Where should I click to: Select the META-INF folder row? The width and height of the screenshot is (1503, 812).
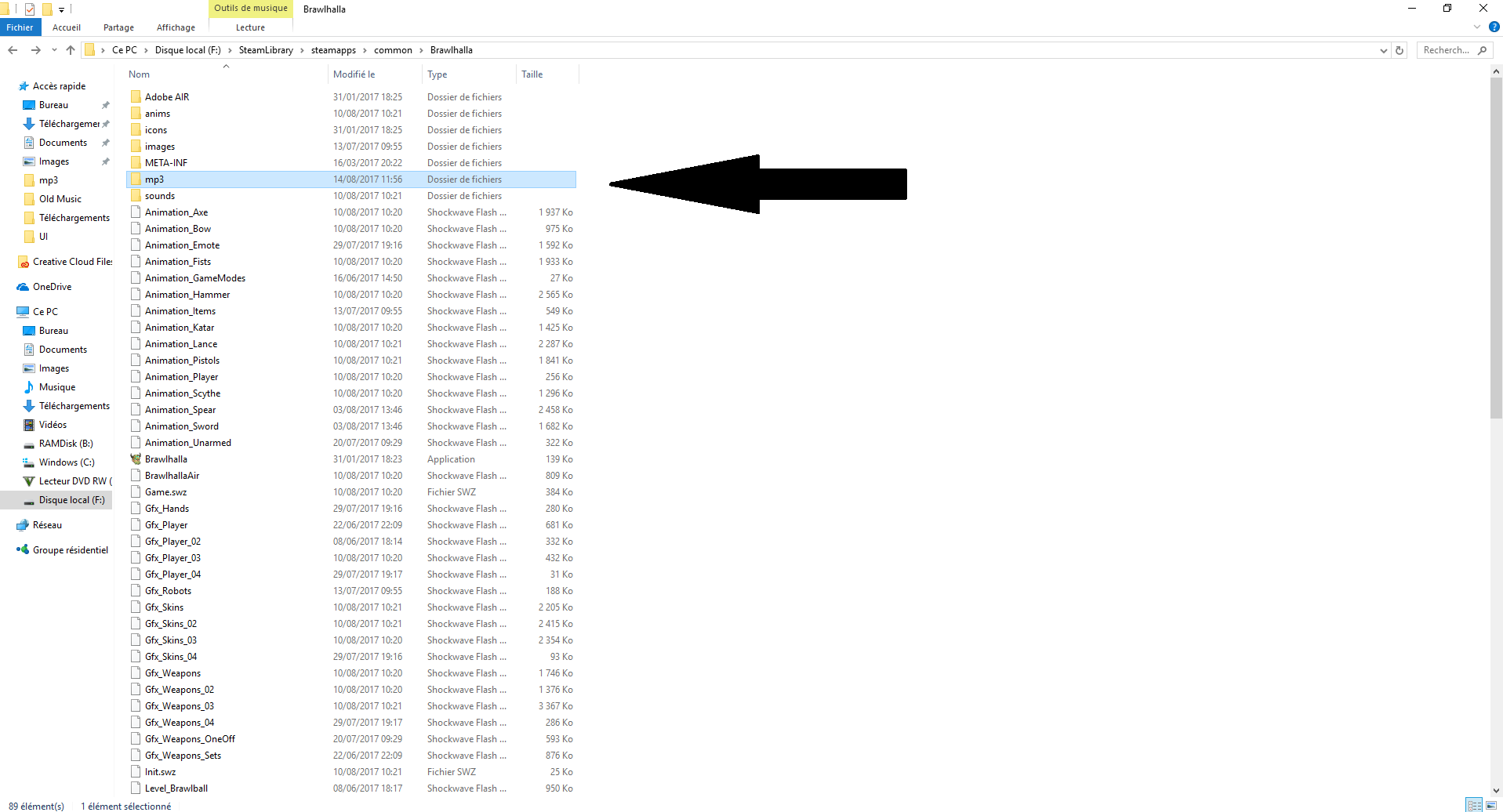tap(351, 163)
